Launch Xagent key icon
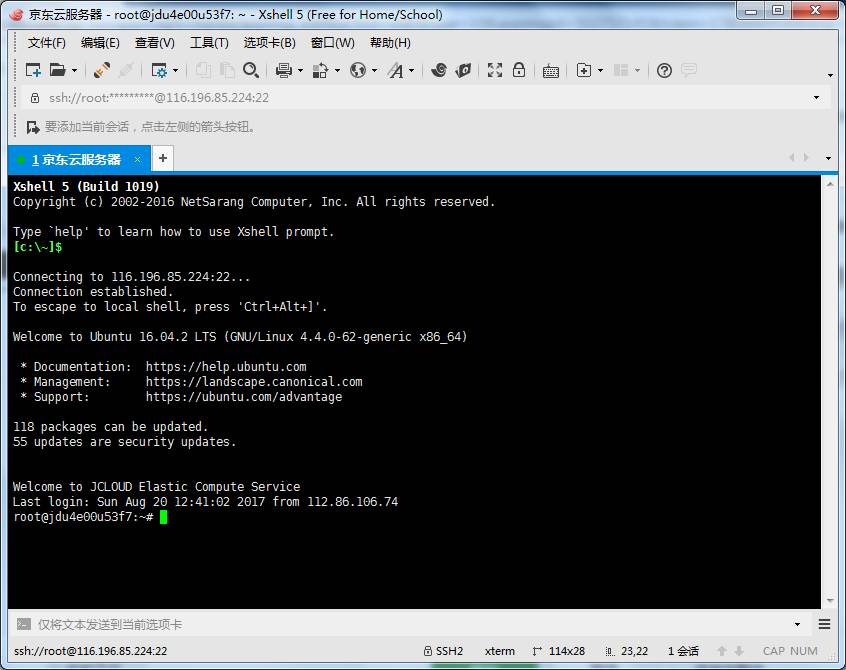Viewport: 846px width, 670px height. [463, 70]
